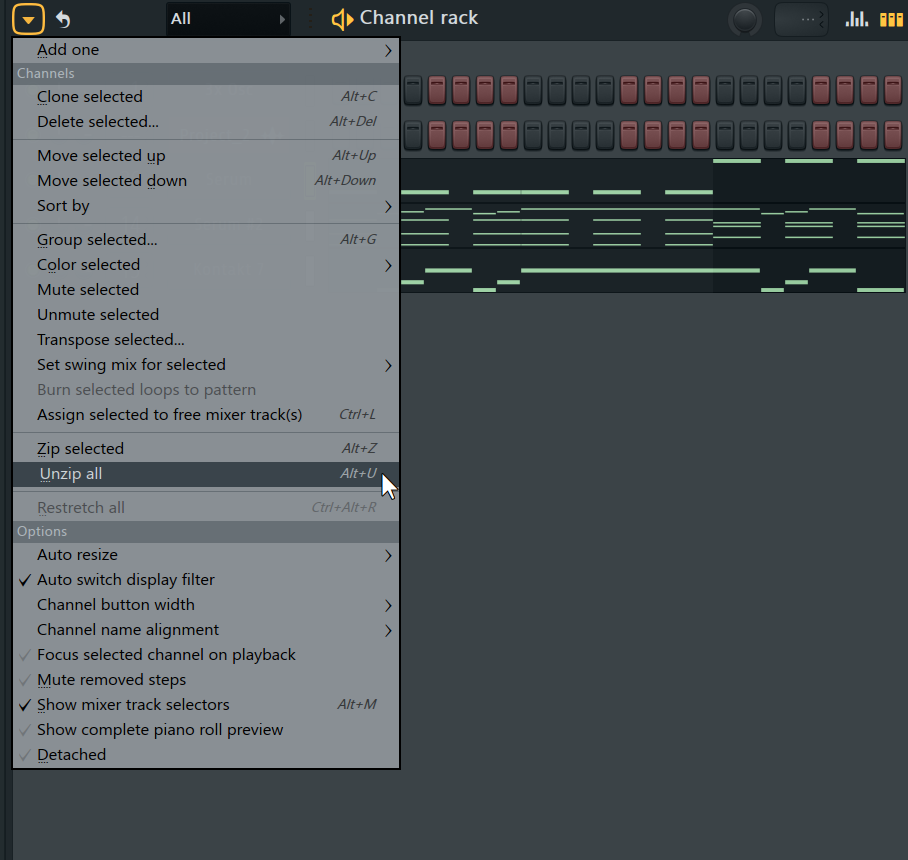
Task: Adjust the round swing knob in the toolbar
Action: coord(745,18)
